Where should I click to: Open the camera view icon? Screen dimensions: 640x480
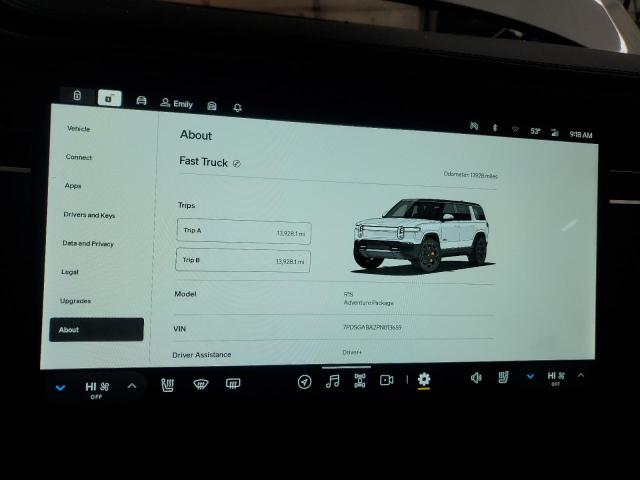[386, 380]
